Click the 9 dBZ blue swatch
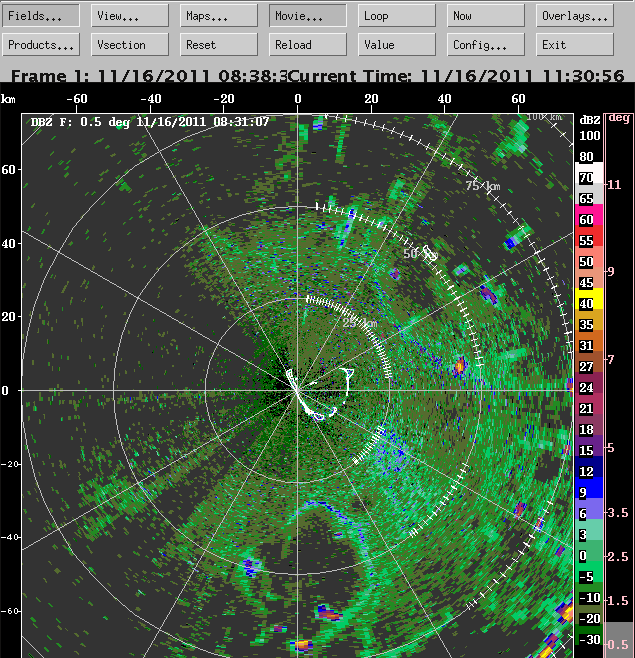 coord(589,488)
